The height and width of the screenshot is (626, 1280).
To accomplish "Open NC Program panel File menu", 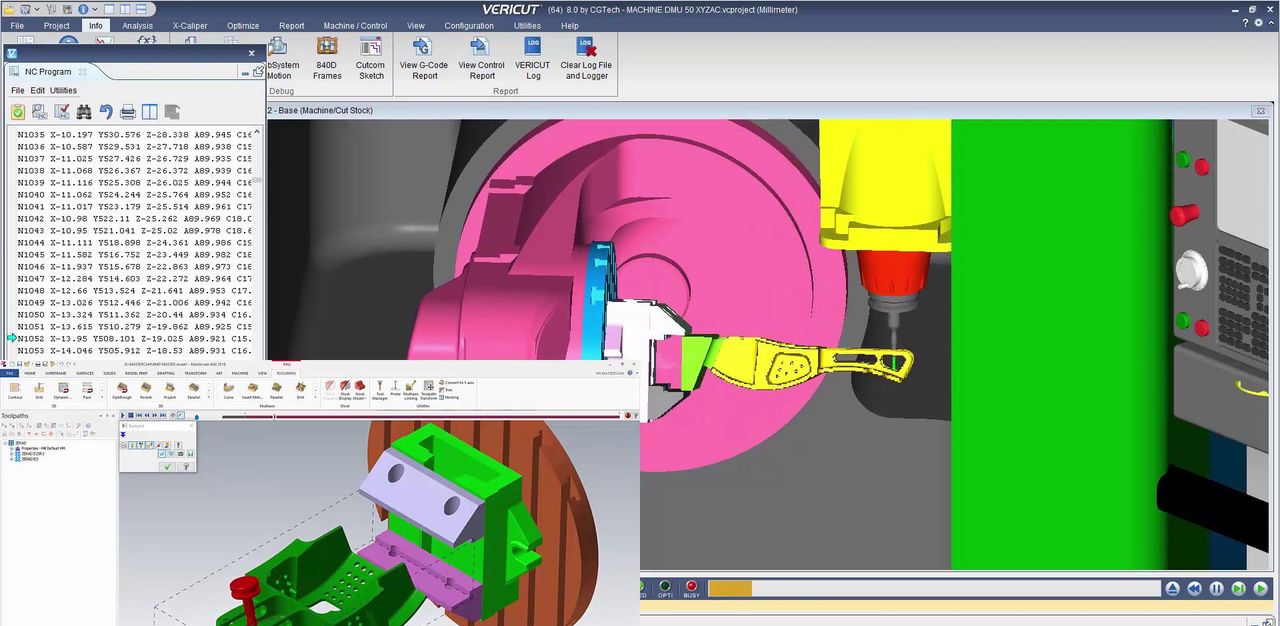I will 18,90.
